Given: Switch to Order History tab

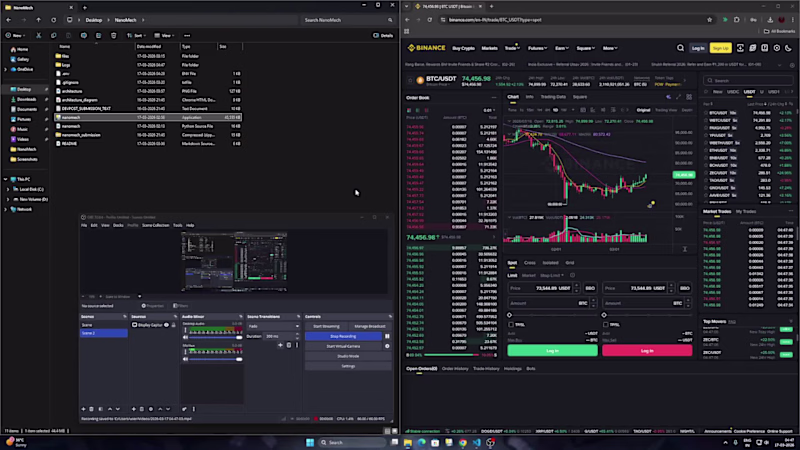Looking at the screenshot, I should coord(455,368).
